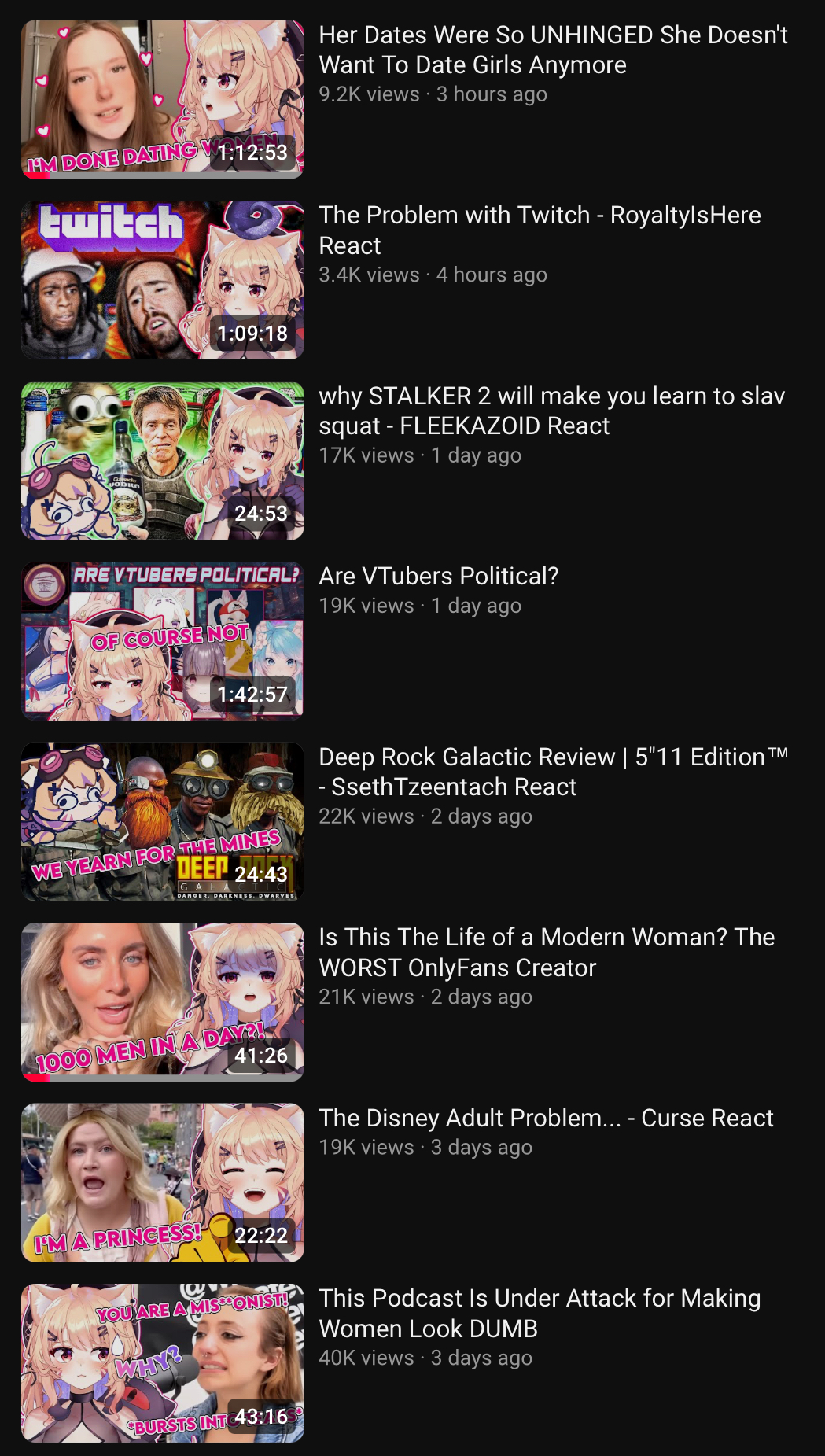Click the 'I'm a Princess!' video thumbnail

pos(163,1183)
